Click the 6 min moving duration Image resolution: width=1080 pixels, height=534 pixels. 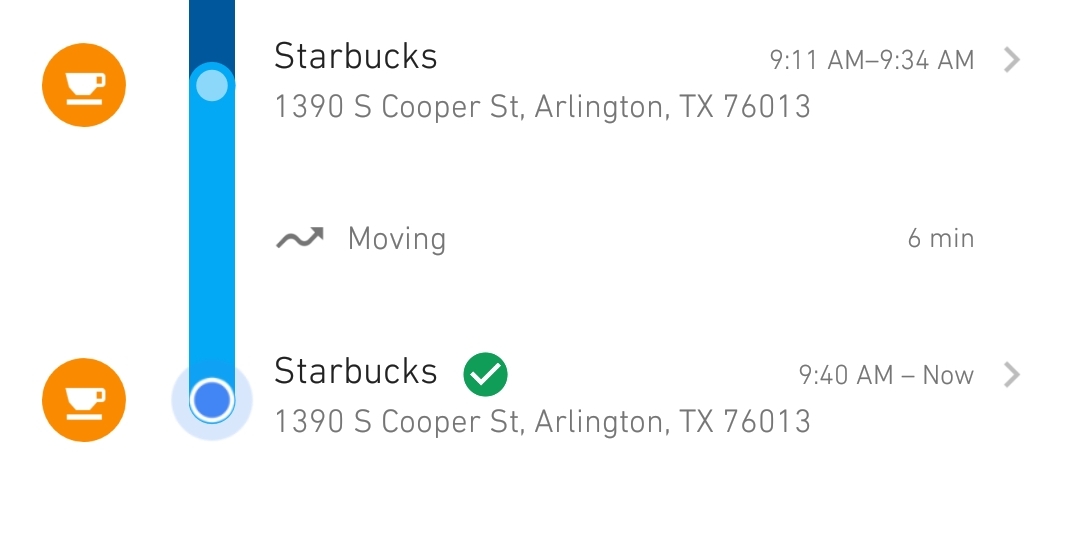pos(940,239)
